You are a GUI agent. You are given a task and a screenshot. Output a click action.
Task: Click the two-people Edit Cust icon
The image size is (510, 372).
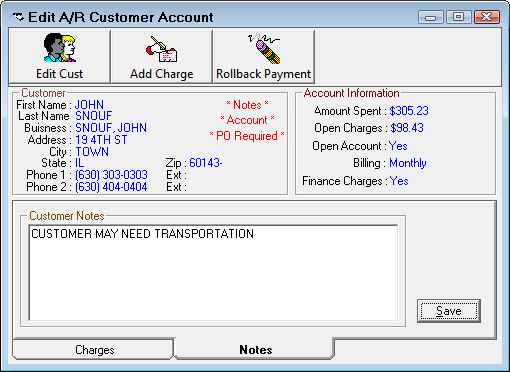60,47
